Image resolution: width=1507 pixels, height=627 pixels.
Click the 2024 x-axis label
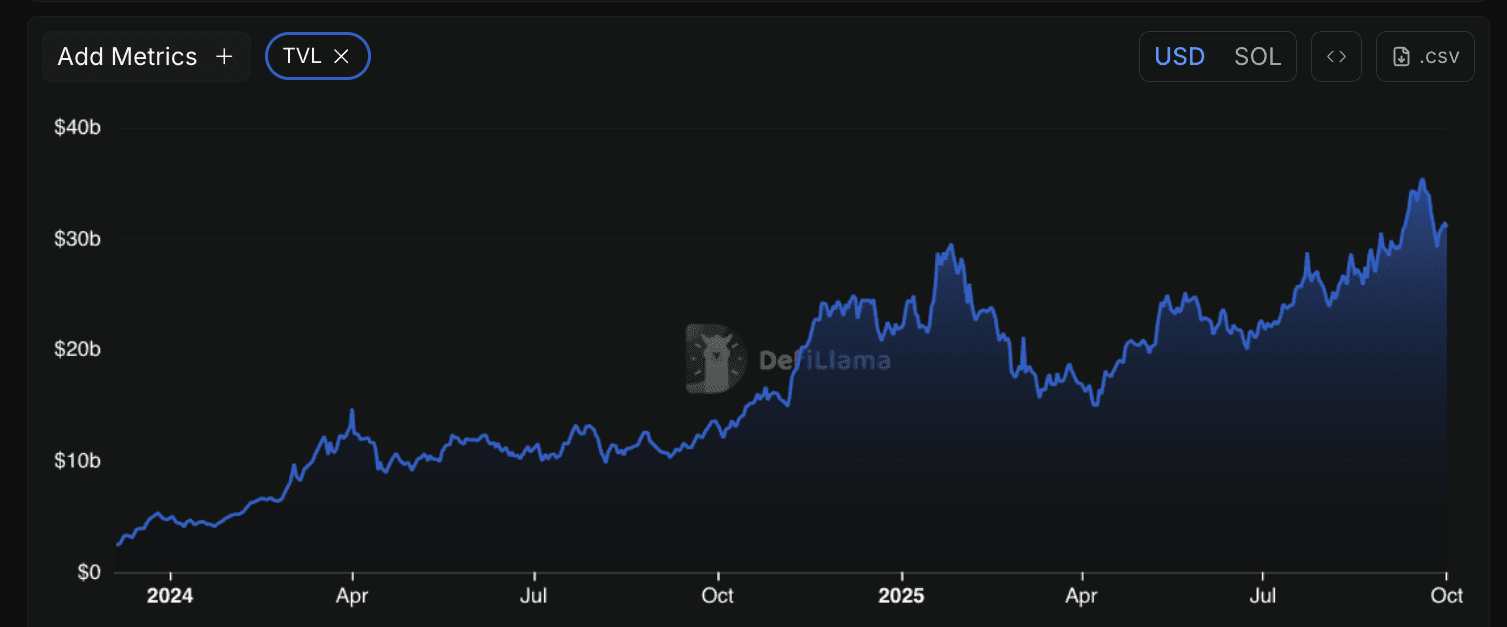pyautogui.click(x=170, y=596)
